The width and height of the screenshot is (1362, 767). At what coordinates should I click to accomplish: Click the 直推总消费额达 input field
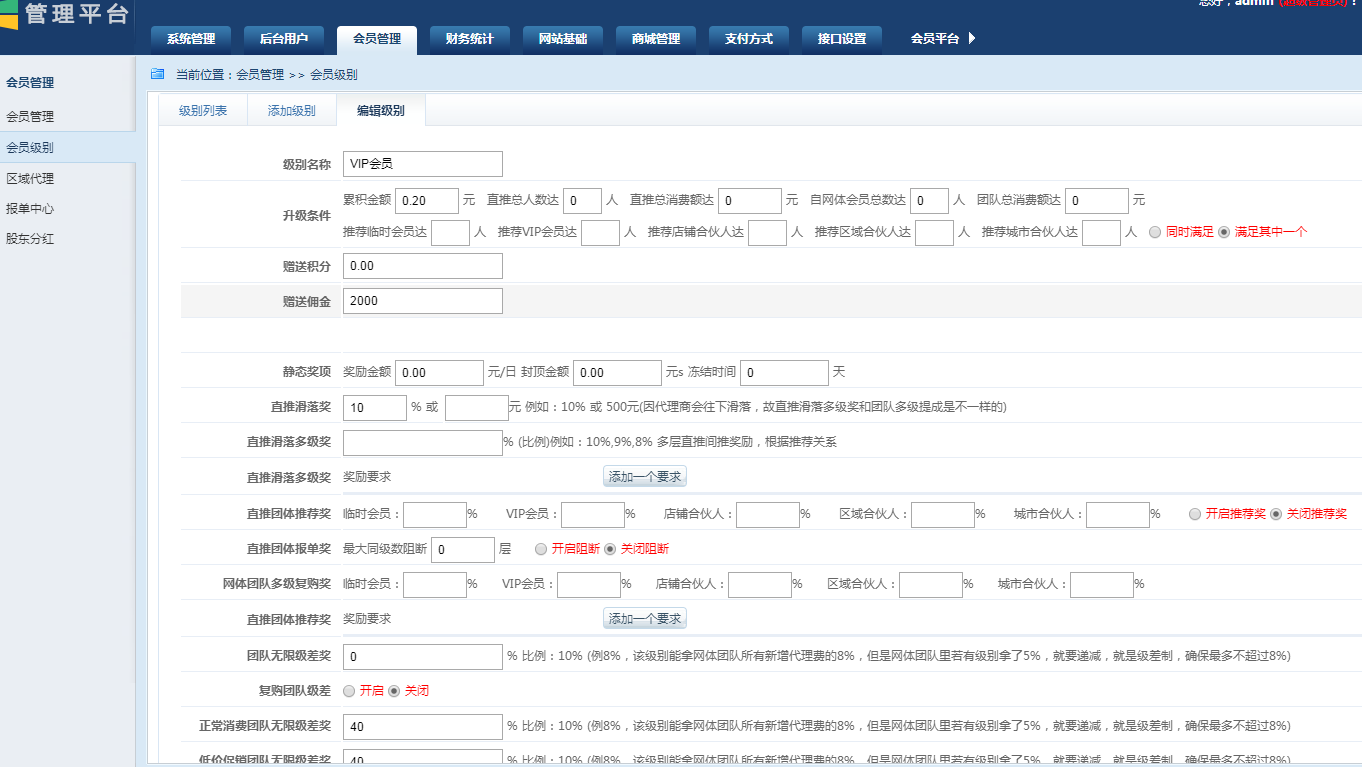tap(750, 200)
